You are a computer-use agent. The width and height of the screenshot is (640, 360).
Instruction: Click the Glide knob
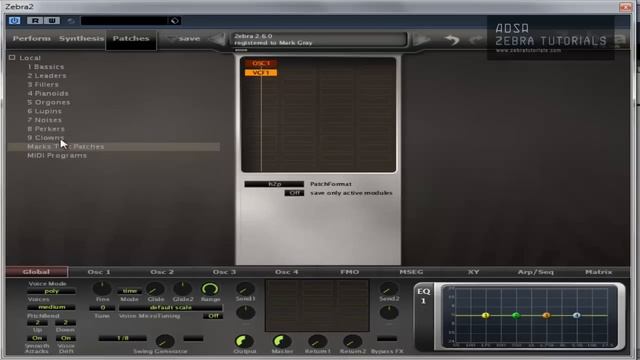point(155,289)
